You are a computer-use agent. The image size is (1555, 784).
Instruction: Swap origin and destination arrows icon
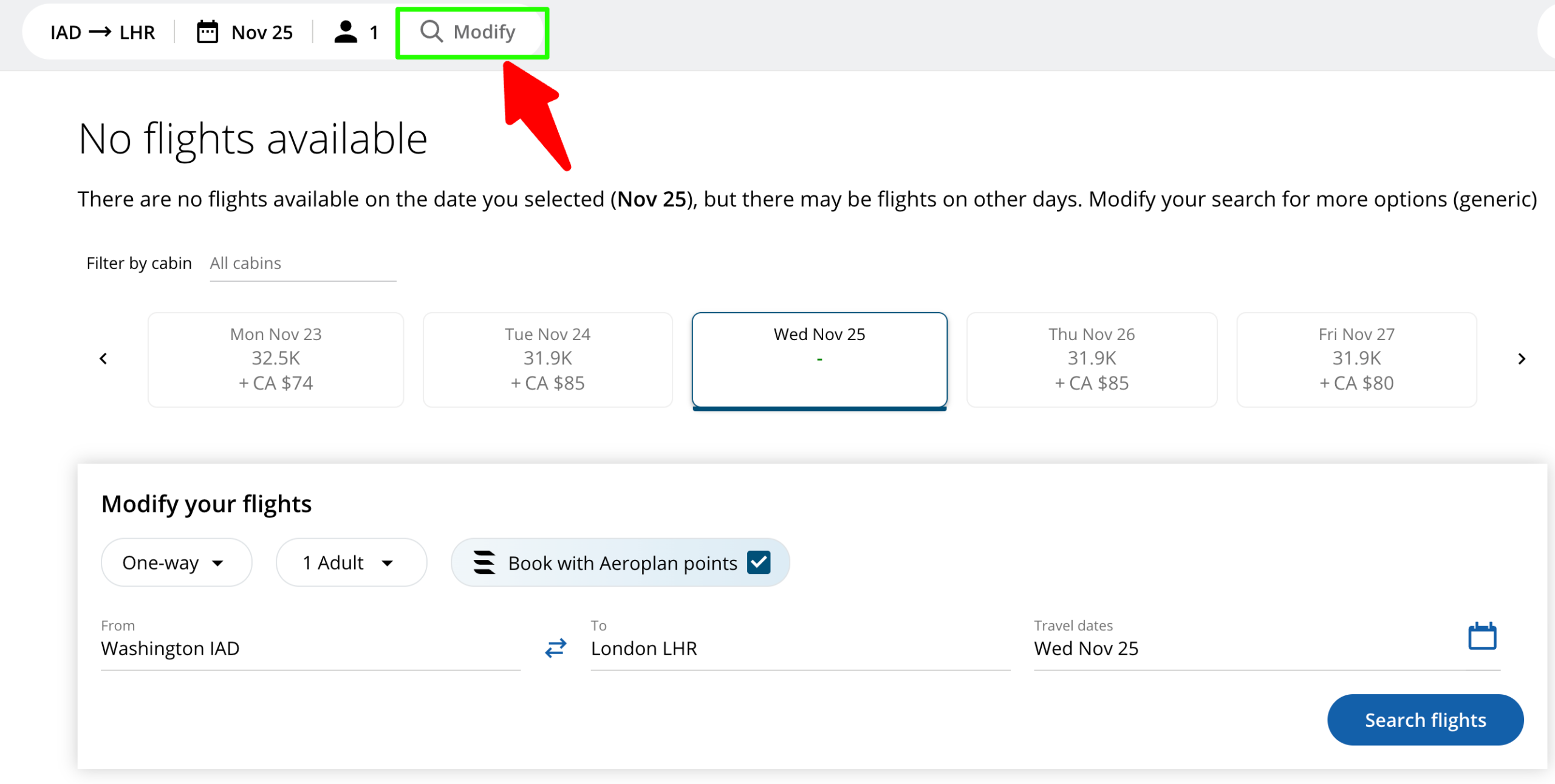click(x=555, y=648)
